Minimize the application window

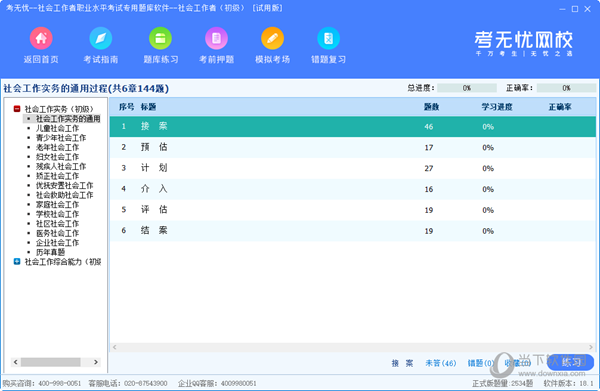(562, 9)
